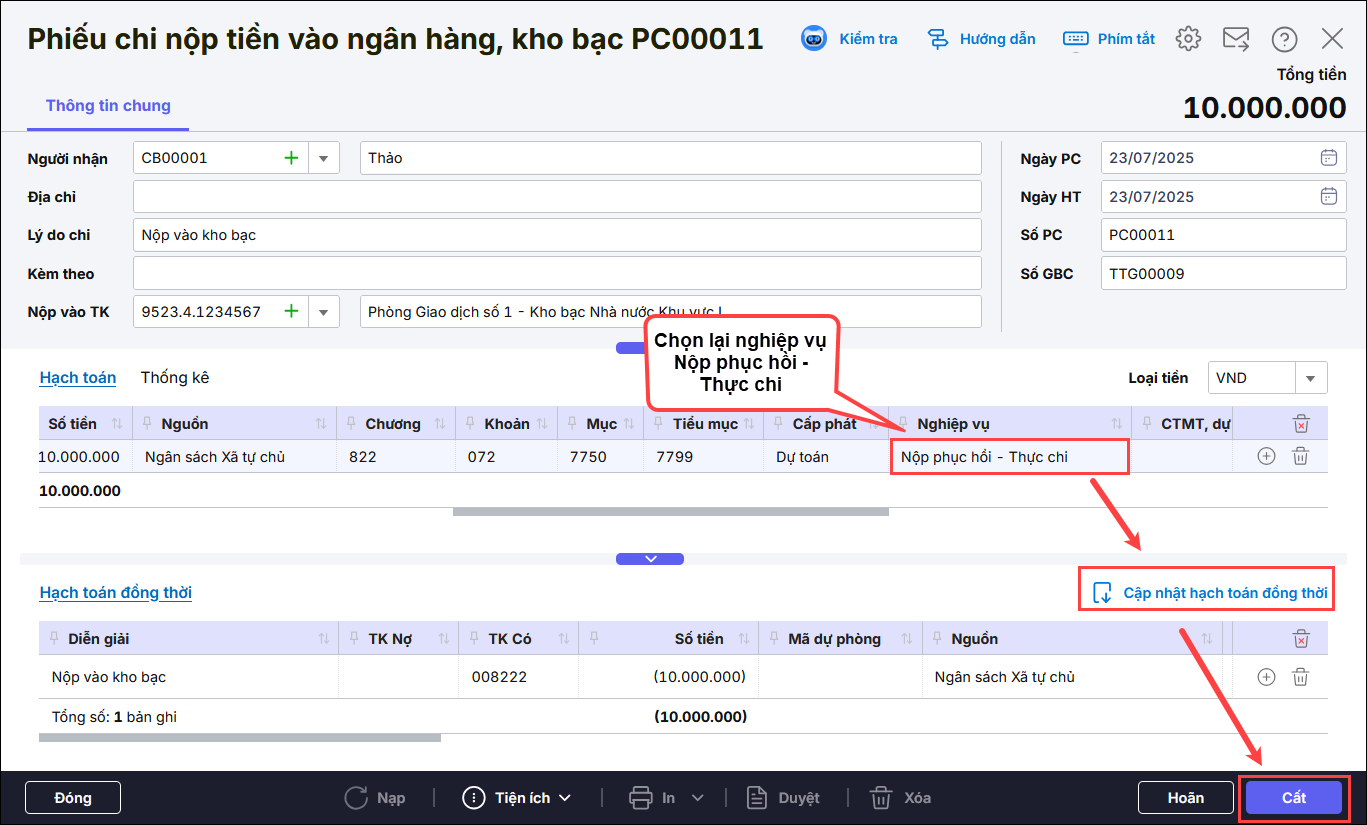1367x825 pixels.
Task: Click the Mục cell 7750
Action: [x=601, y=457]
